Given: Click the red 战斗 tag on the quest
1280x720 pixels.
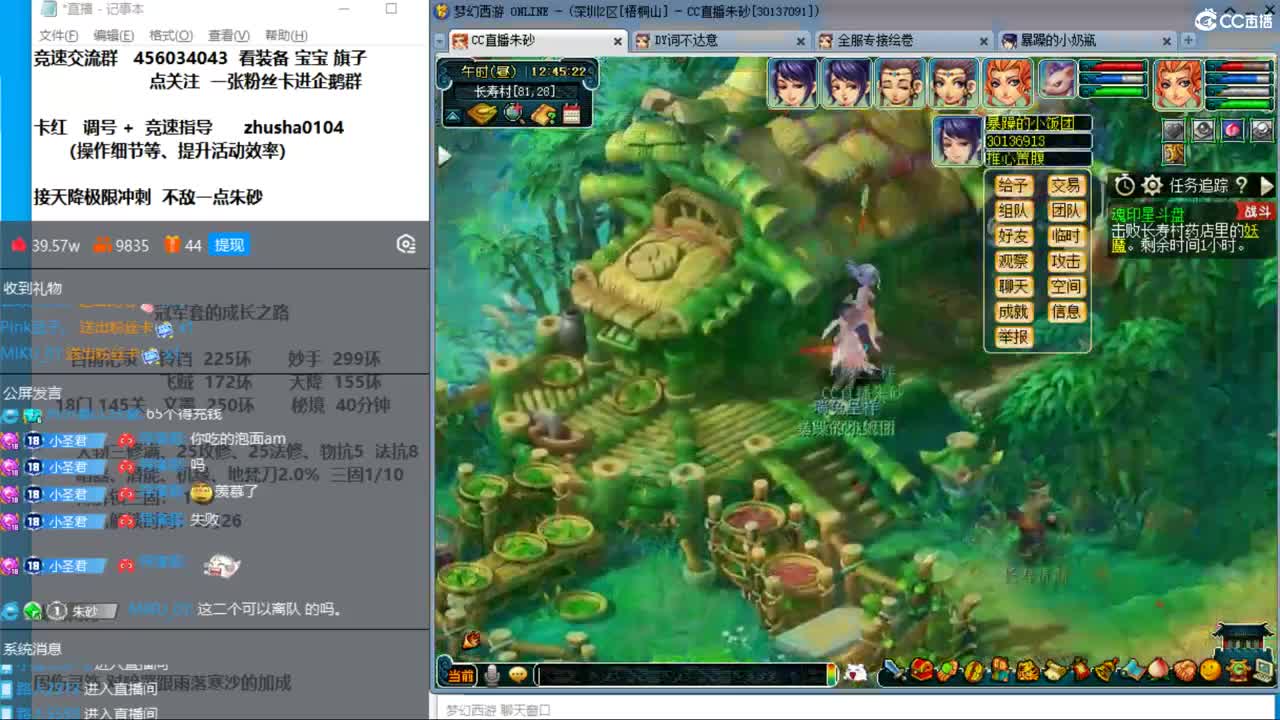Looking at the screenshot, I should click(x=1255, y=212).
